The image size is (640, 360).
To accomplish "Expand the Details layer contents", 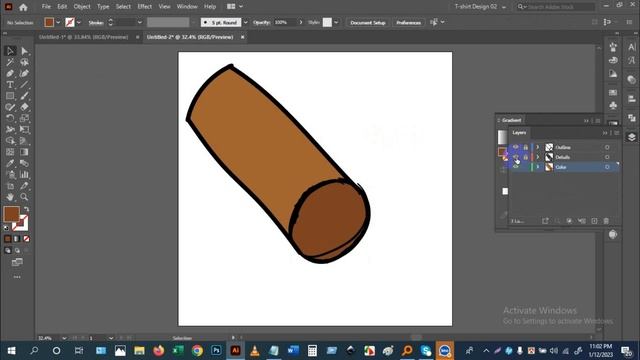I will pos(538,157).
